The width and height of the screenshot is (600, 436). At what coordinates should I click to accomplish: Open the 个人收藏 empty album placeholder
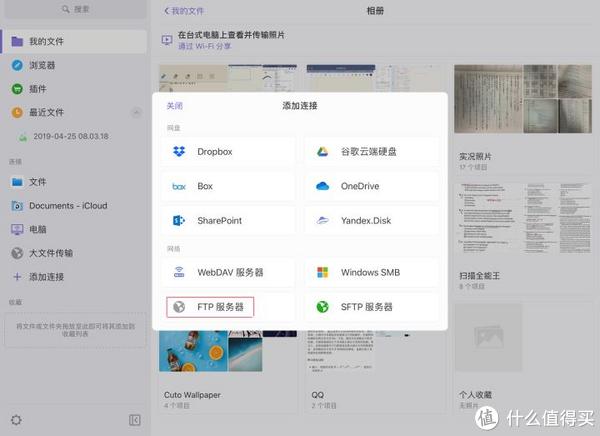click(x=488, y=337)
